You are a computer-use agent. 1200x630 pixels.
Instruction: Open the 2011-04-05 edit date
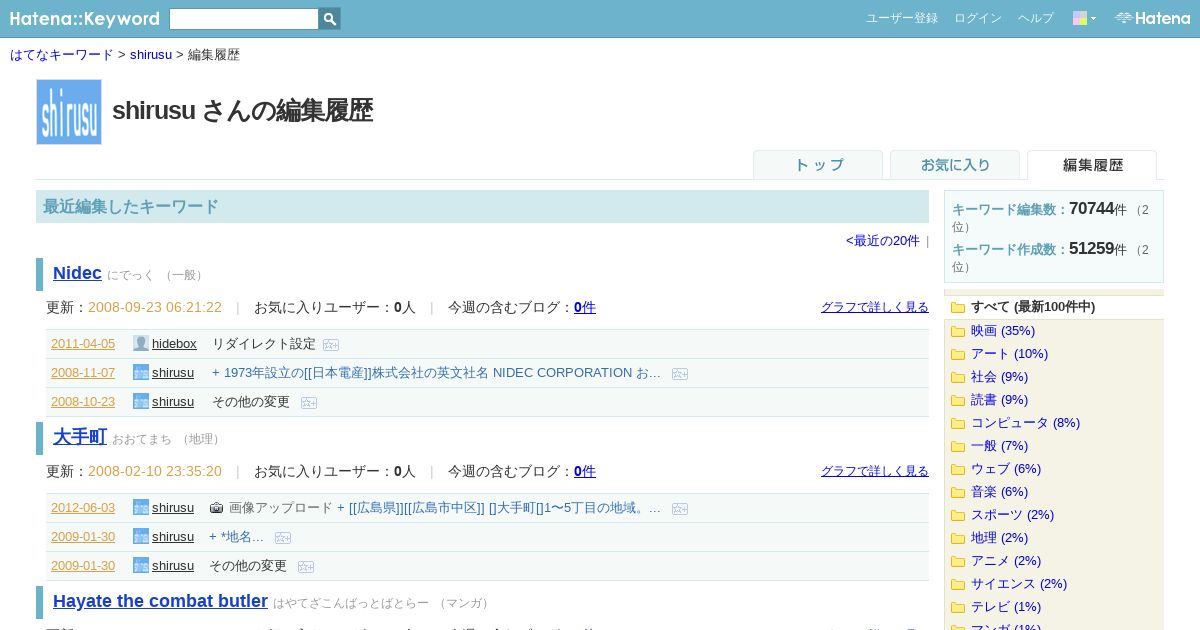83,344
